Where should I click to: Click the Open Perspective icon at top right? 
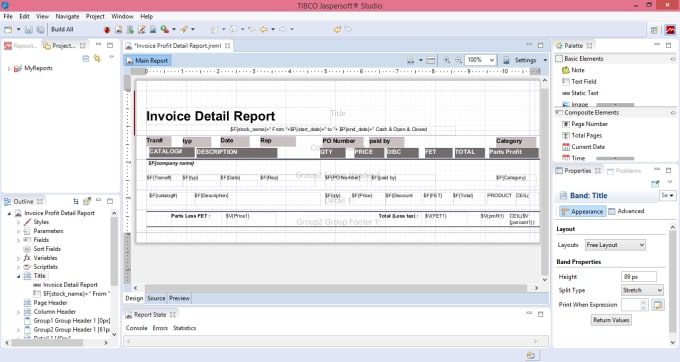coord(655,30)
